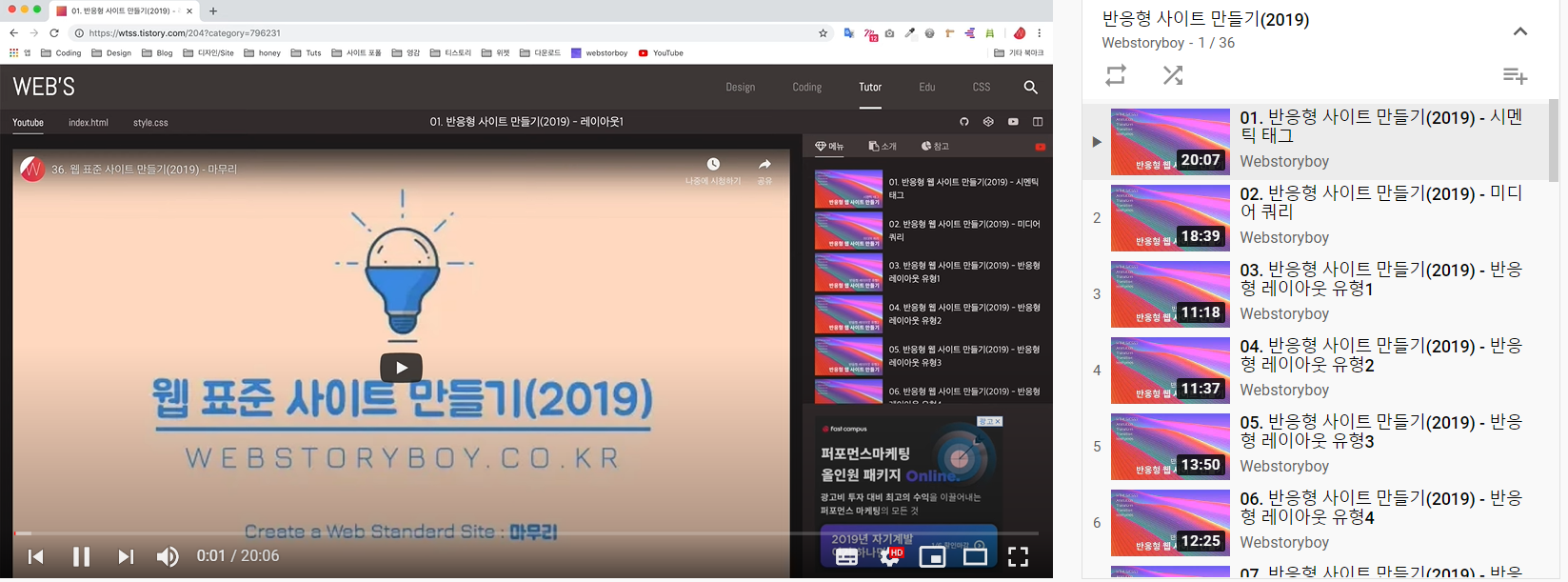The image size is (1568, 582).
Task: Enter fullscreen on the video player
Action: click(1018, 557)
